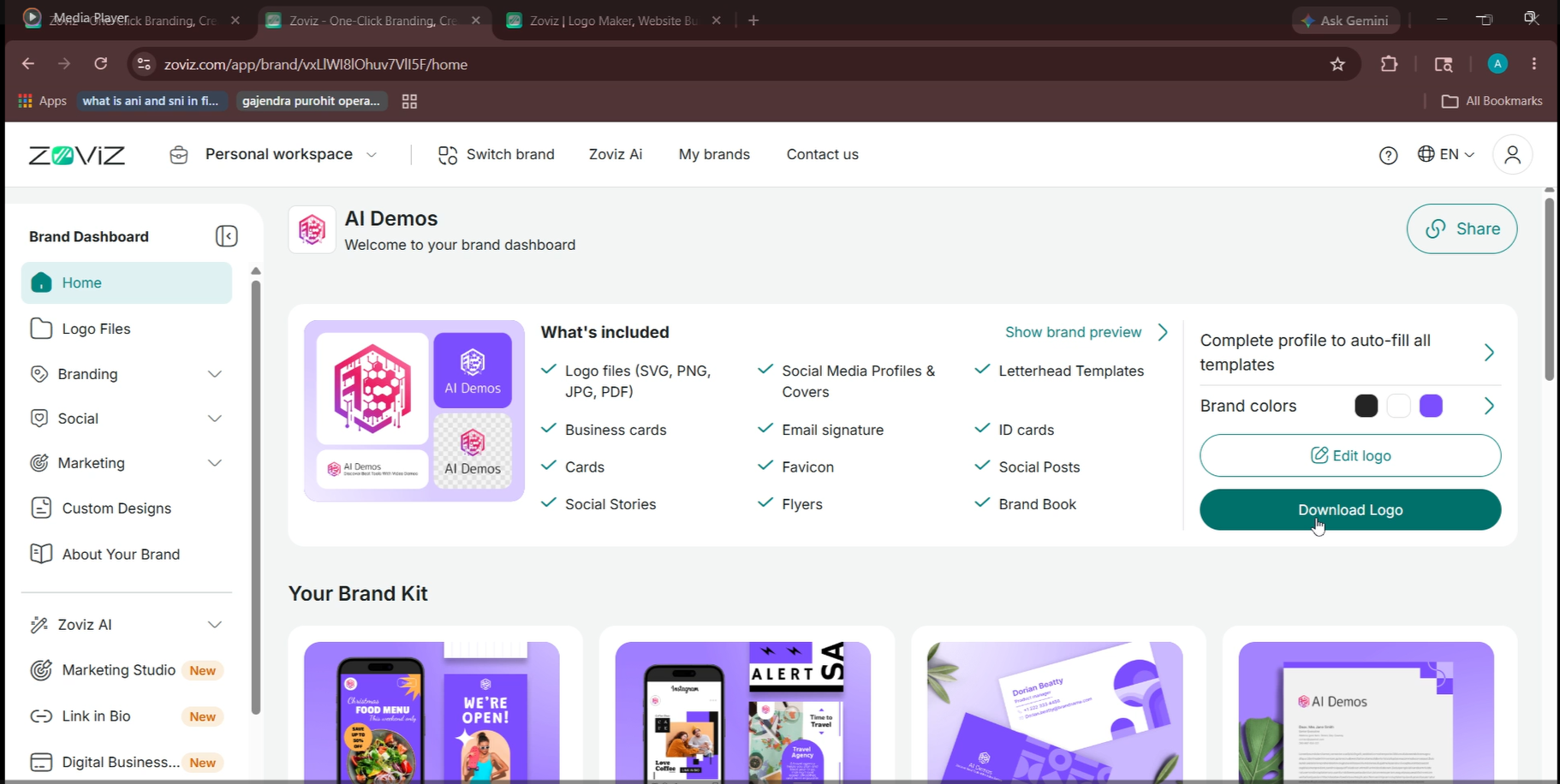1560x784 pixels.
Task: Click the Complete profile to auto-fill text
Action: (1315, 353)
